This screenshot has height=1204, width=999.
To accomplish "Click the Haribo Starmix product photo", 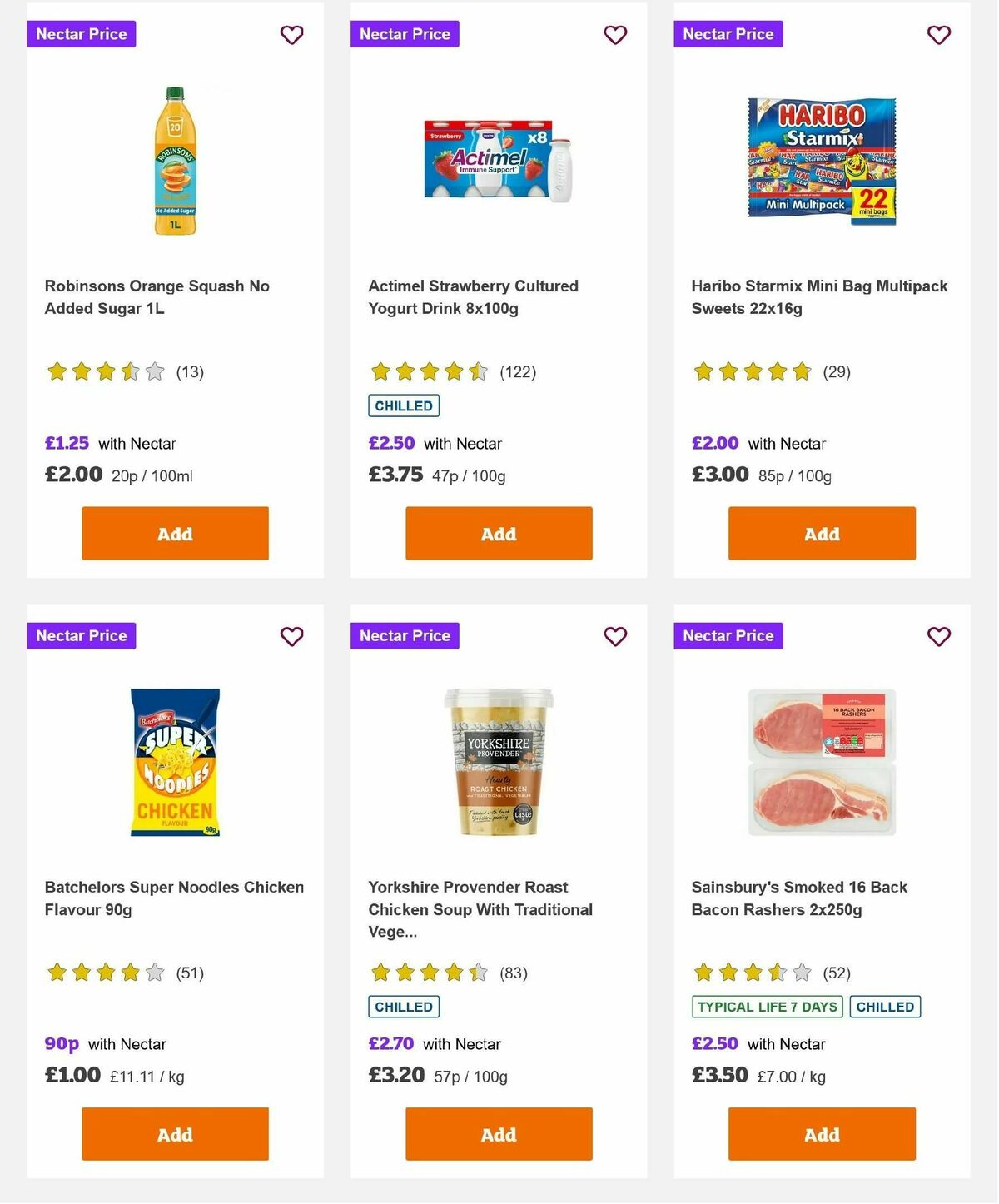I will (821, 157).
